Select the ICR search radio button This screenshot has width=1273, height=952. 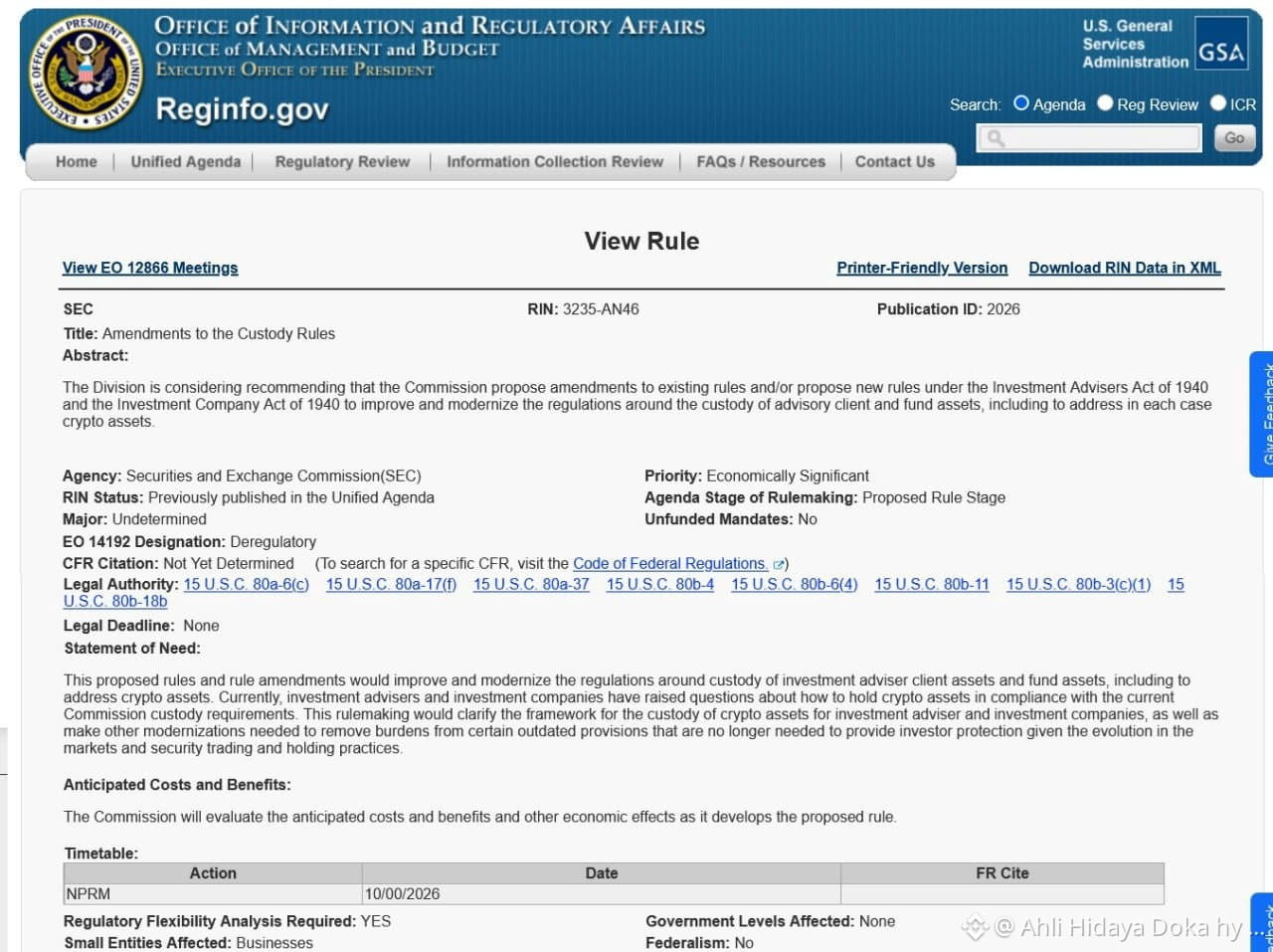pyautogui.click(x=1218, y=103)
